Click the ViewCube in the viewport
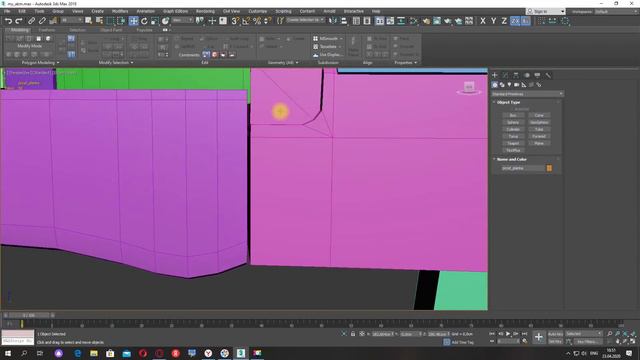The width and height of the screenshot is (640, 360). point(469,87)
